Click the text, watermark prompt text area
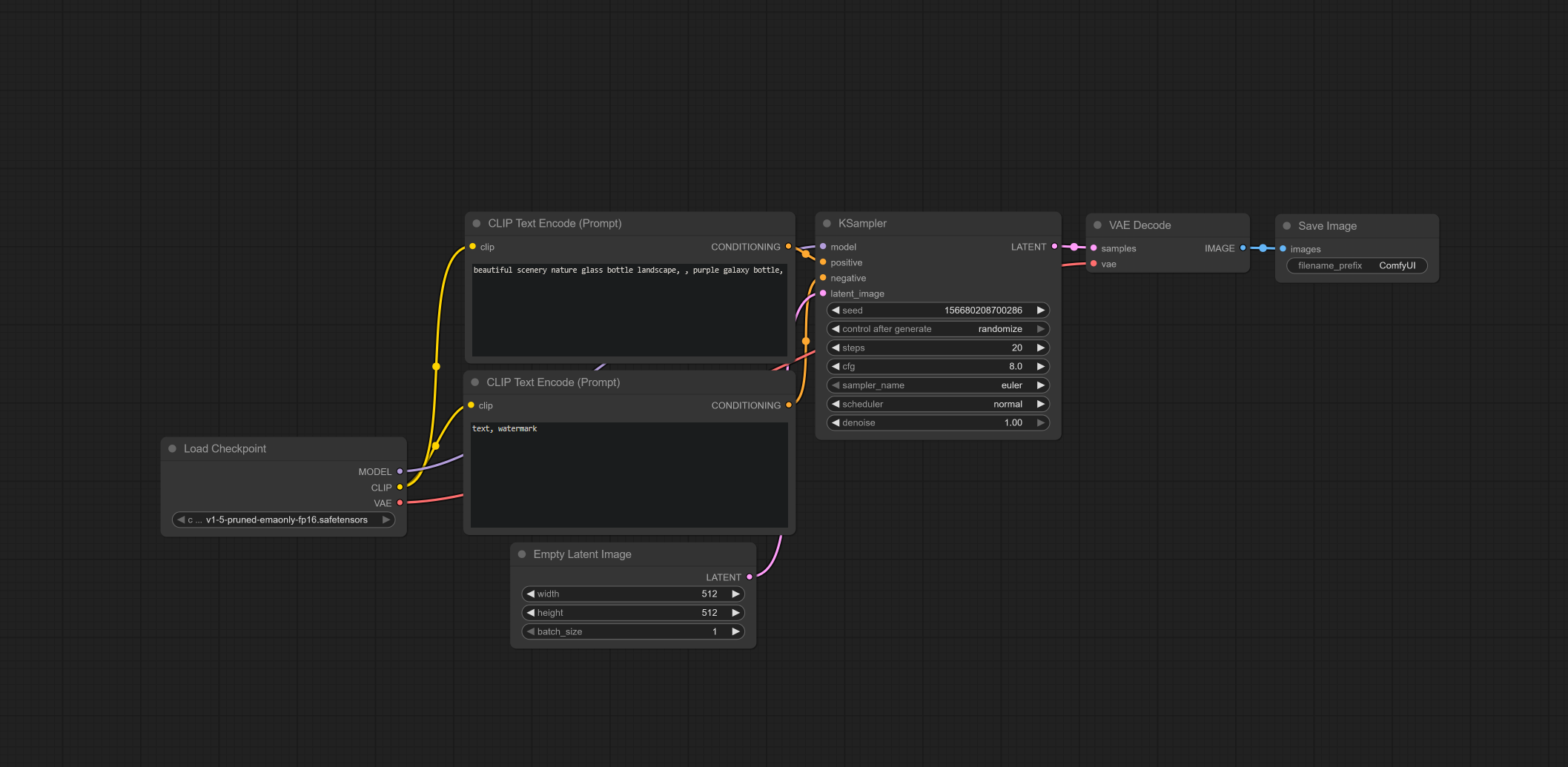Image resolution: width=1568 pixels, height=767 pixels. pyautogui.click(x=629, y=474)
